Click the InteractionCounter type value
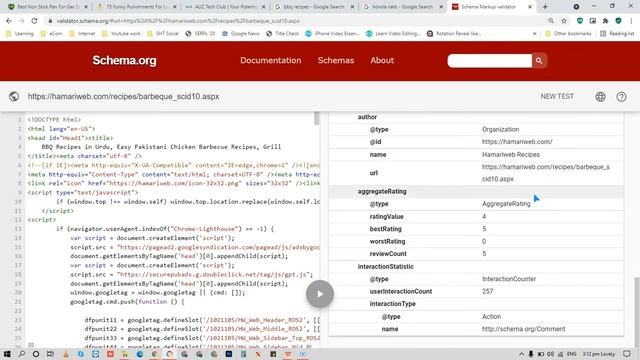This screenshot has height=360, width=640. tap(509, 279)
